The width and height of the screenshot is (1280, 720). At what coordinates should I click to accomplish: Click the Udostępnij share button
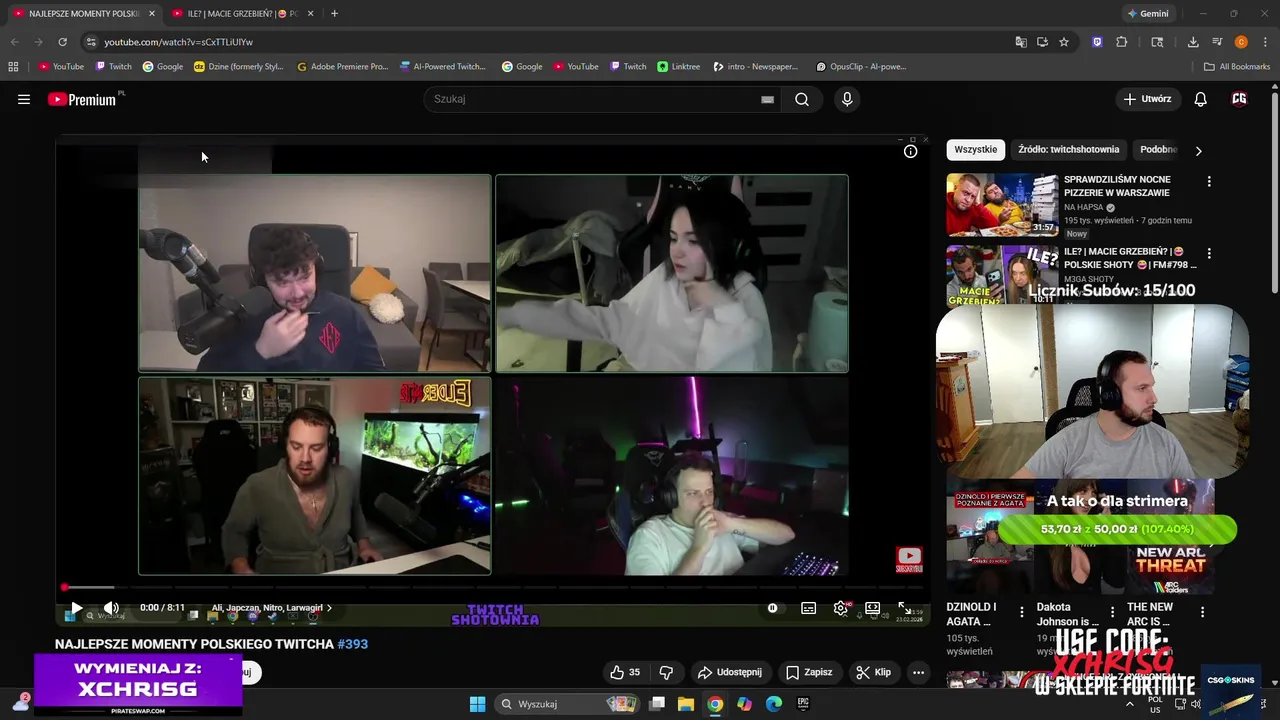click(730, 672)
